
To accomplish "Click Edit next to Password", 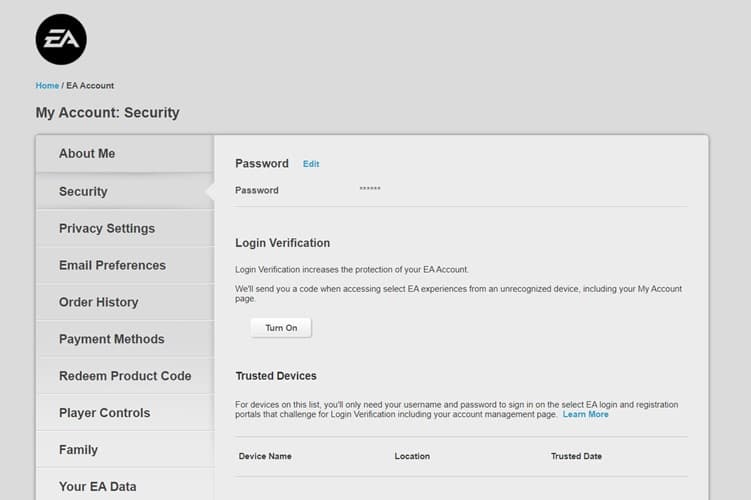I will coord(311,164).
